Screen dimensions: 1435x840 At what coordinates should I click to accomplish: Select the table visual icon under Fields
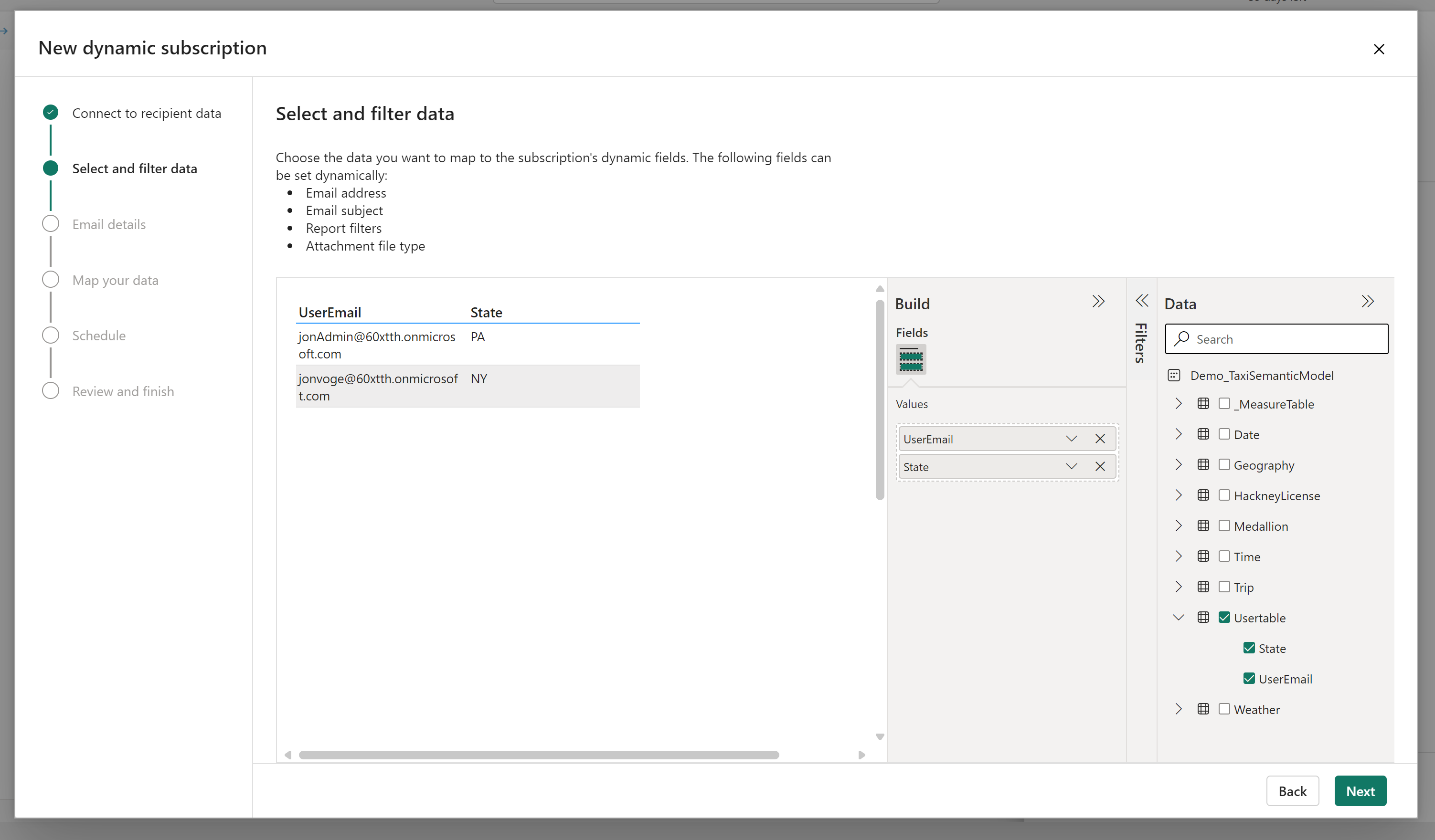(911, 360)
